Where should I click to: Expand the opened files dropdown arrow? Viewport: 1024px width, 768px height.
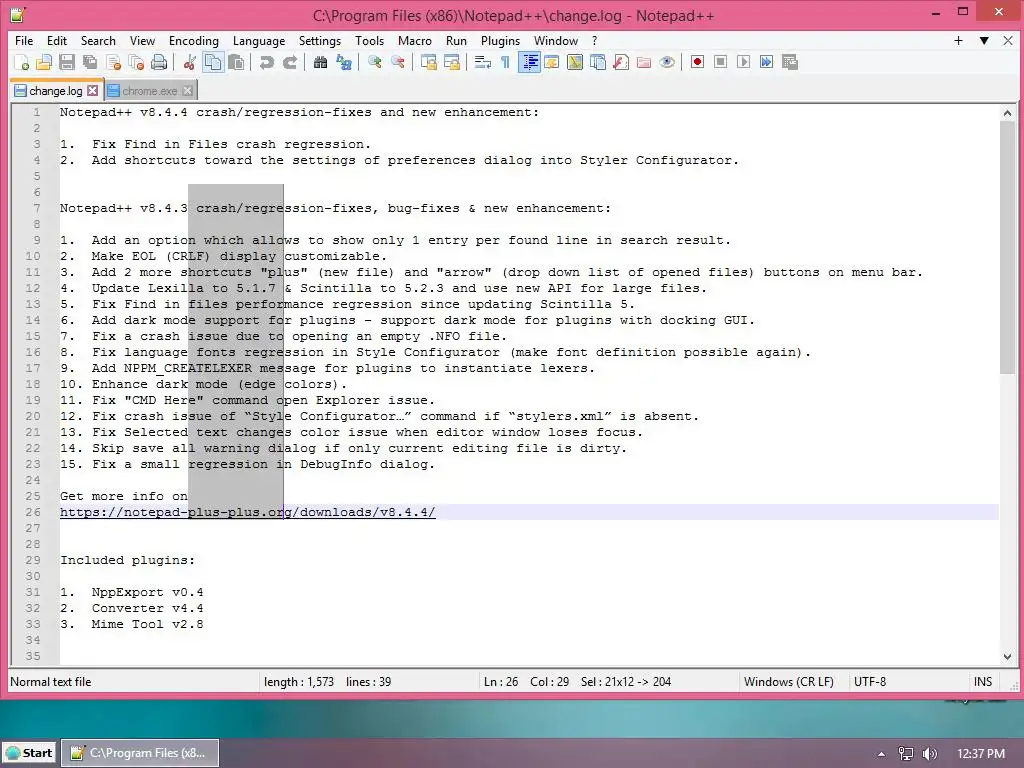(x=984, y=40)
